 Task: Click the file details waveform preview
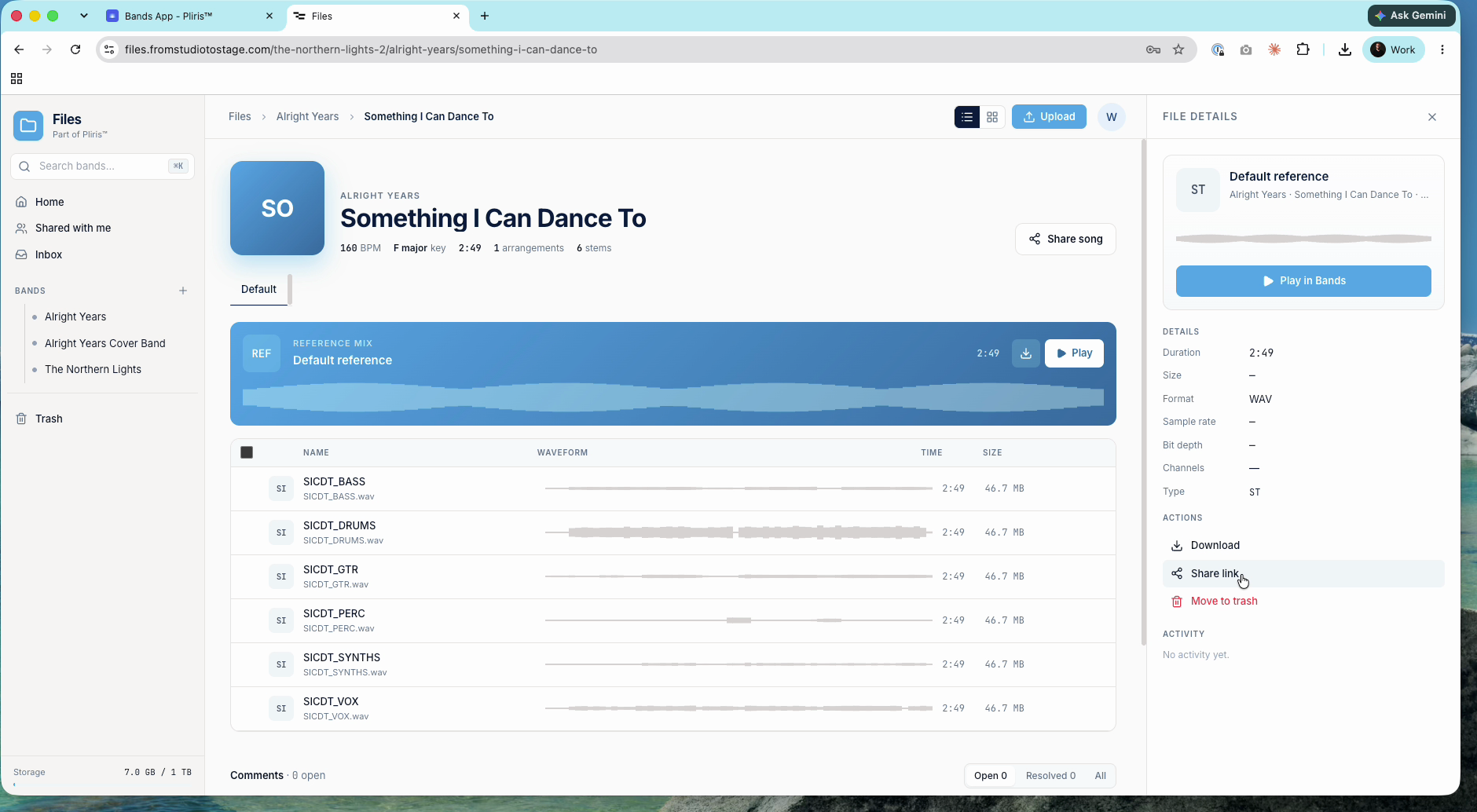pyautogui.click(x=1303, y=239)
